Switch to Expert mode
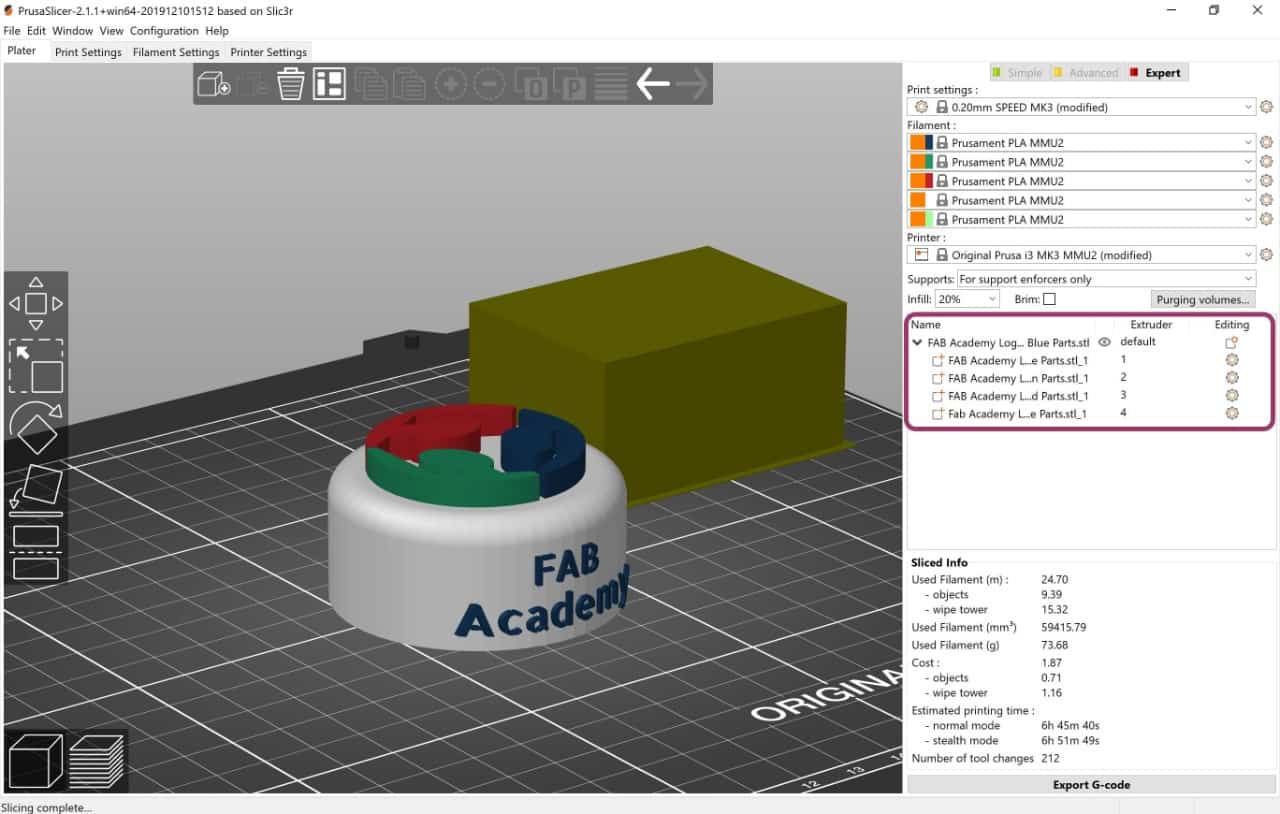The height and width of the screenshot is (814, 1280). pyautogui.click(x=1155, y=73)
